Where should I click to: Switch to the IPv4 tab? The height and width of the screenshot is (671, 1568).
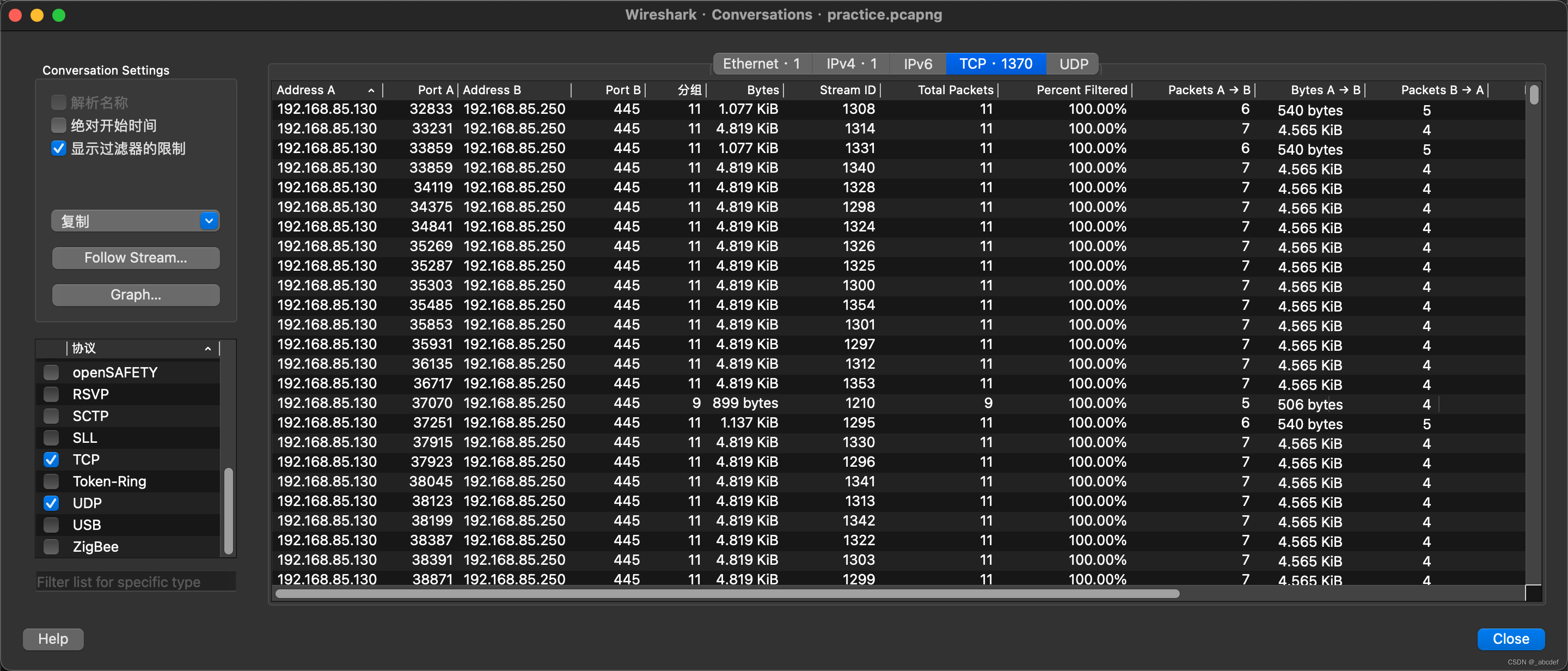[850, 63]
